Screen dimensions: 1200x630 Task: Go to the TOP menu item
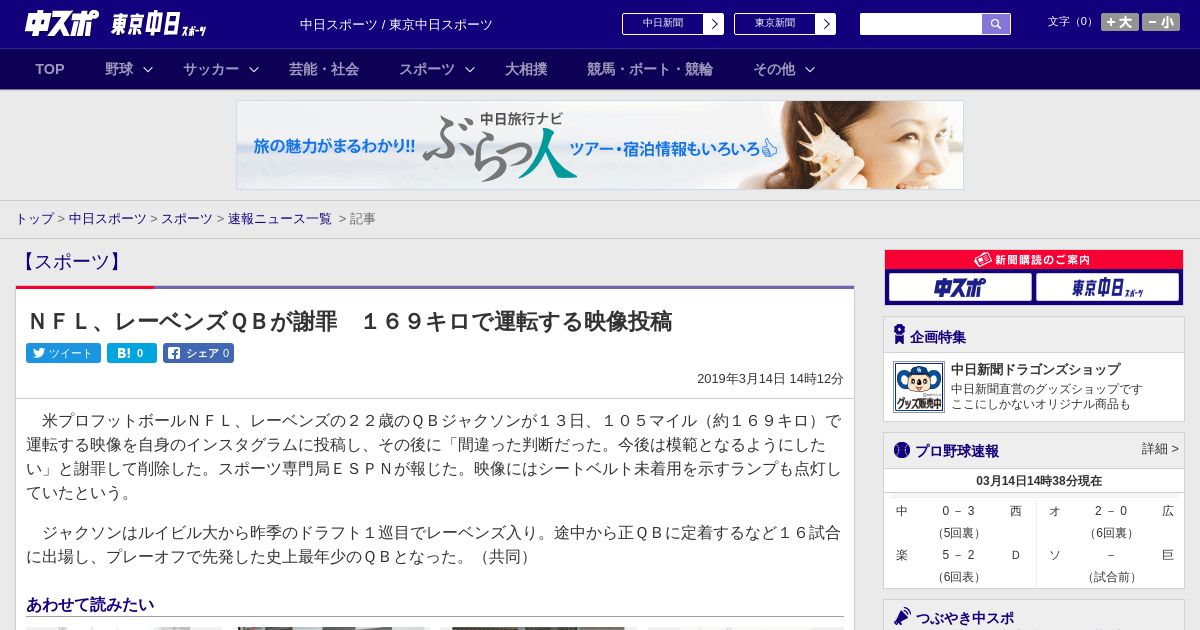pos(50,69)
